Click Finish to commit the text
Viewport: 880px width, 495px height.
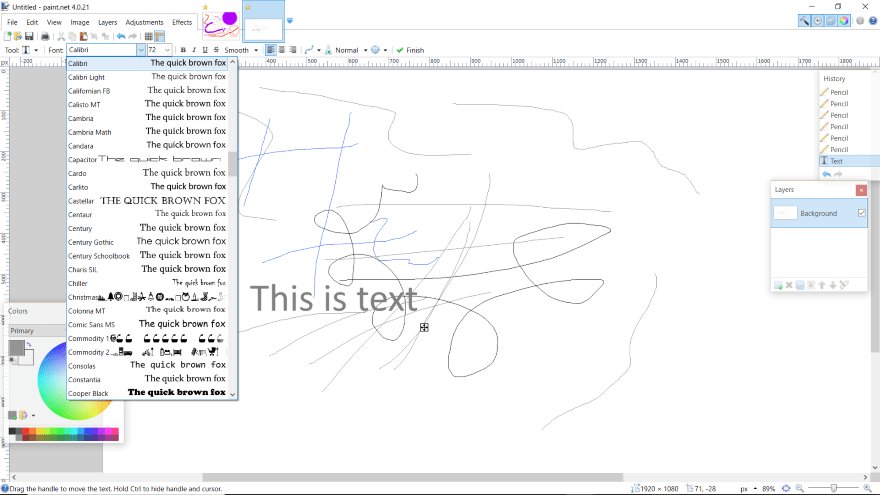pyautogui.click(x=411, y=50)
